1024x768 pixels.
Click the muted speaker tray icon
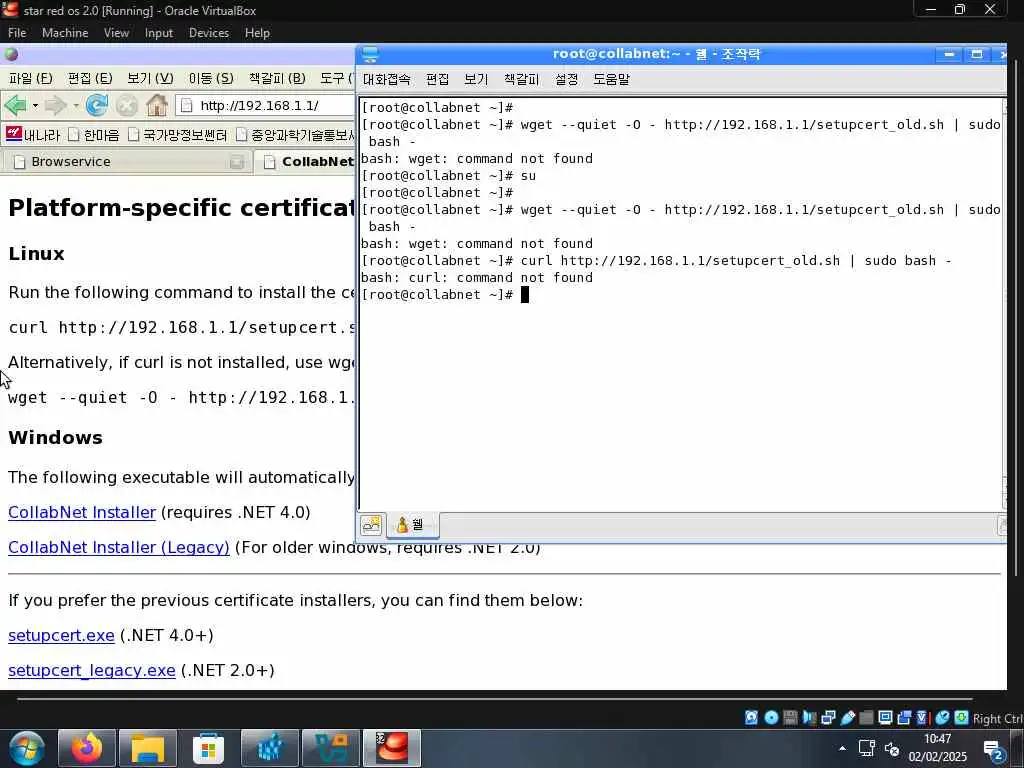[892, 748]
